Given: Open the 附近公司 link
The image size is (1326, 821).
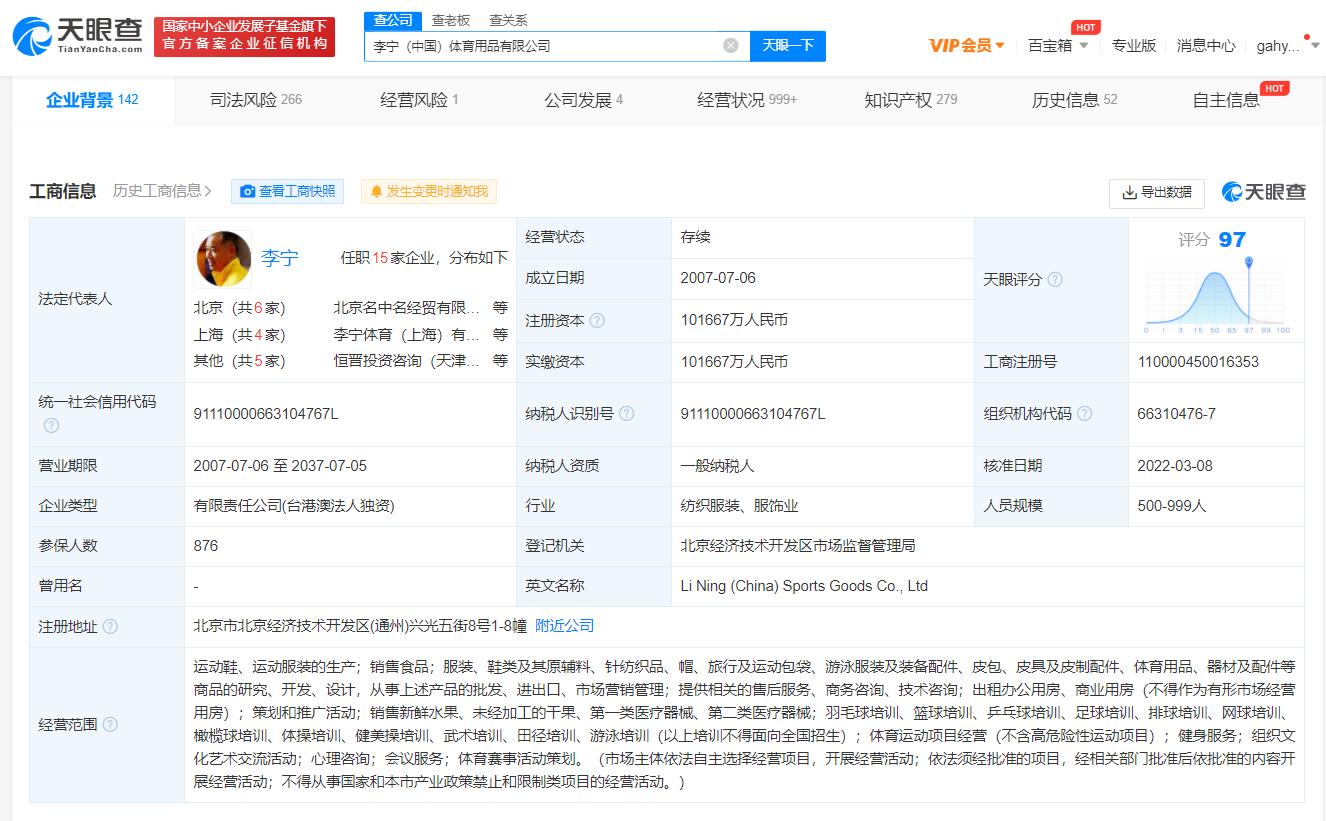Looking at the screenshot, I should click(564, 626).
